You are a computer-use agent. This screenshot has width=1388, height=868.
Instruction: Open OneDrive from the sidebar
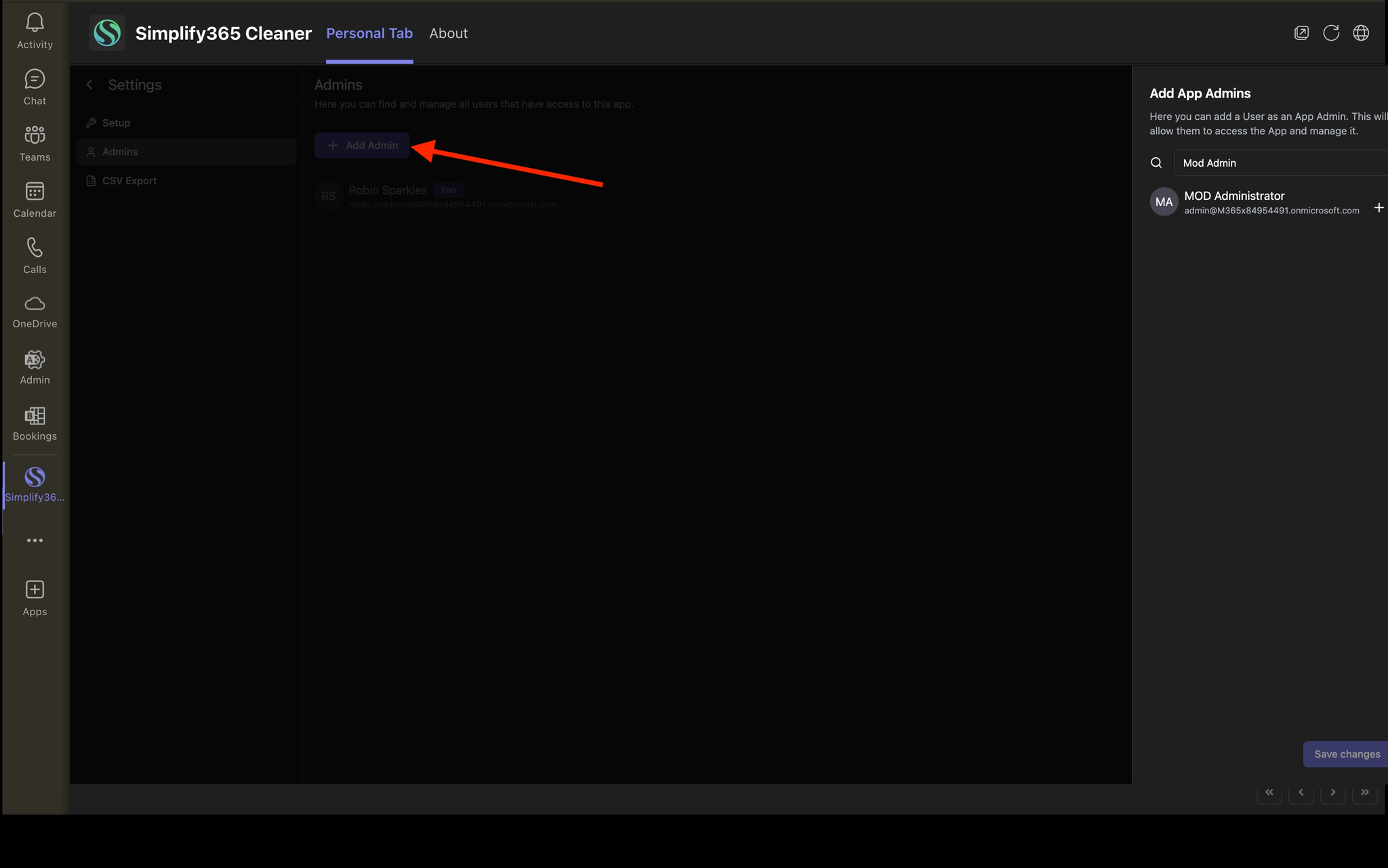tap(35, 312)
